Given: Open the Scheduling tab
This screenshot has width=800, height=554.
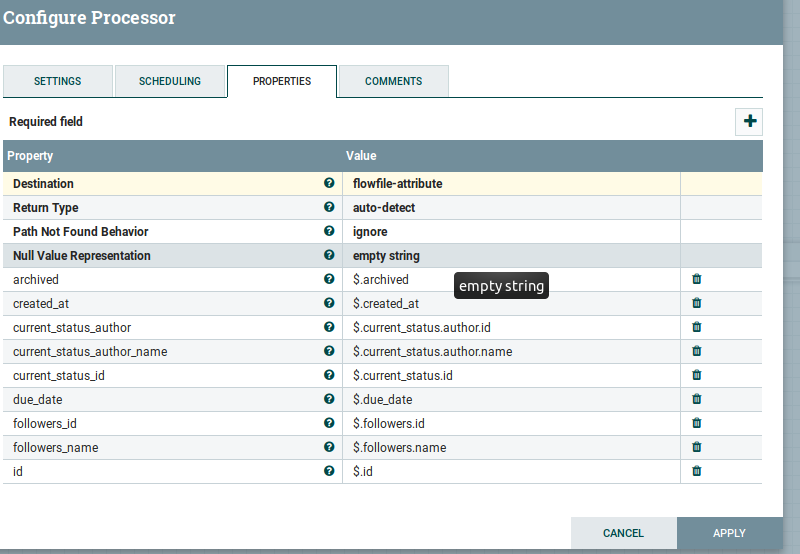Looking at the screenshot, I should point(170,82).
